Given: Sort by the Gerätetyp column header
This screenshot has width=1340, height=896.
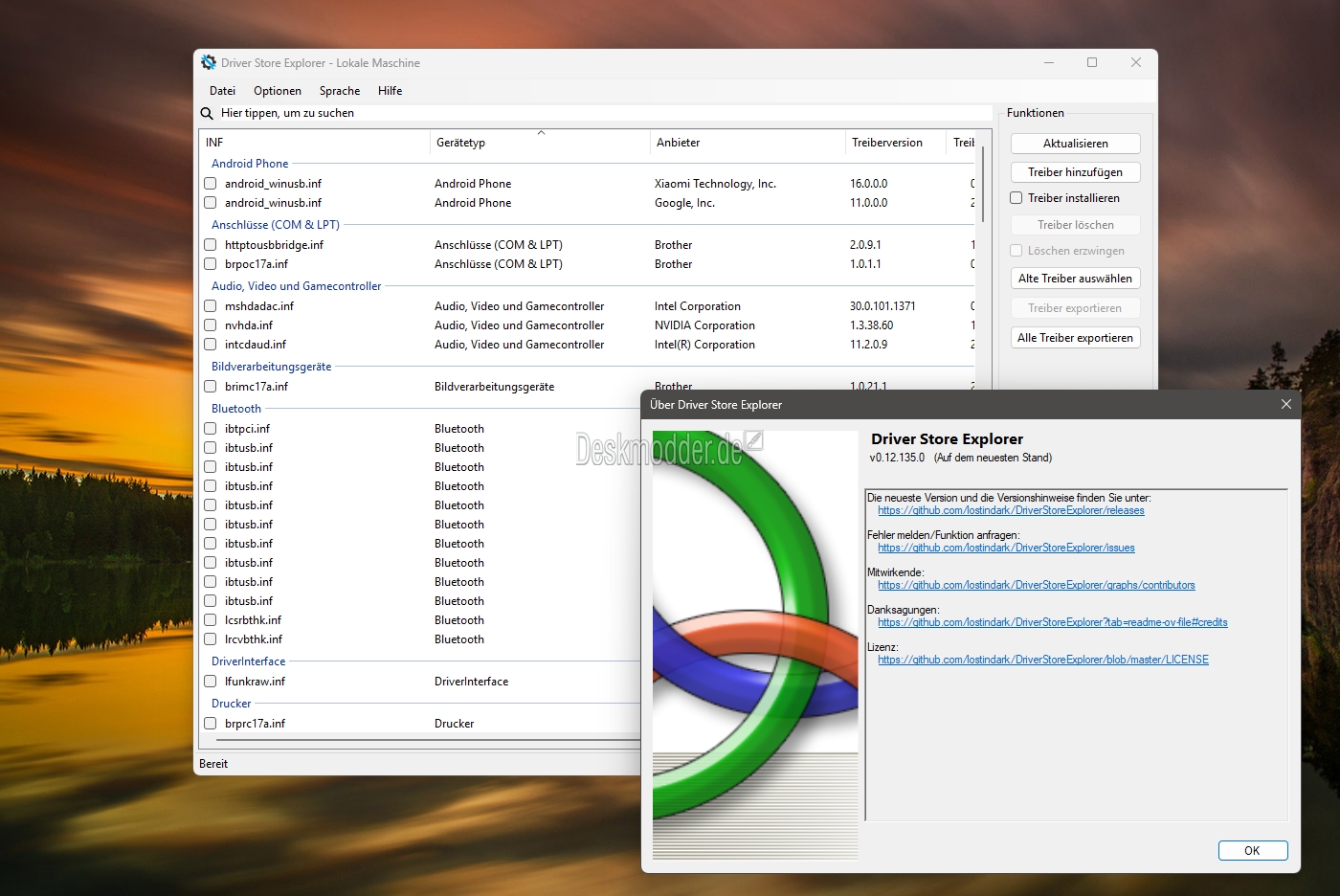Looking at the screenshot, I should tap(460, 143).
